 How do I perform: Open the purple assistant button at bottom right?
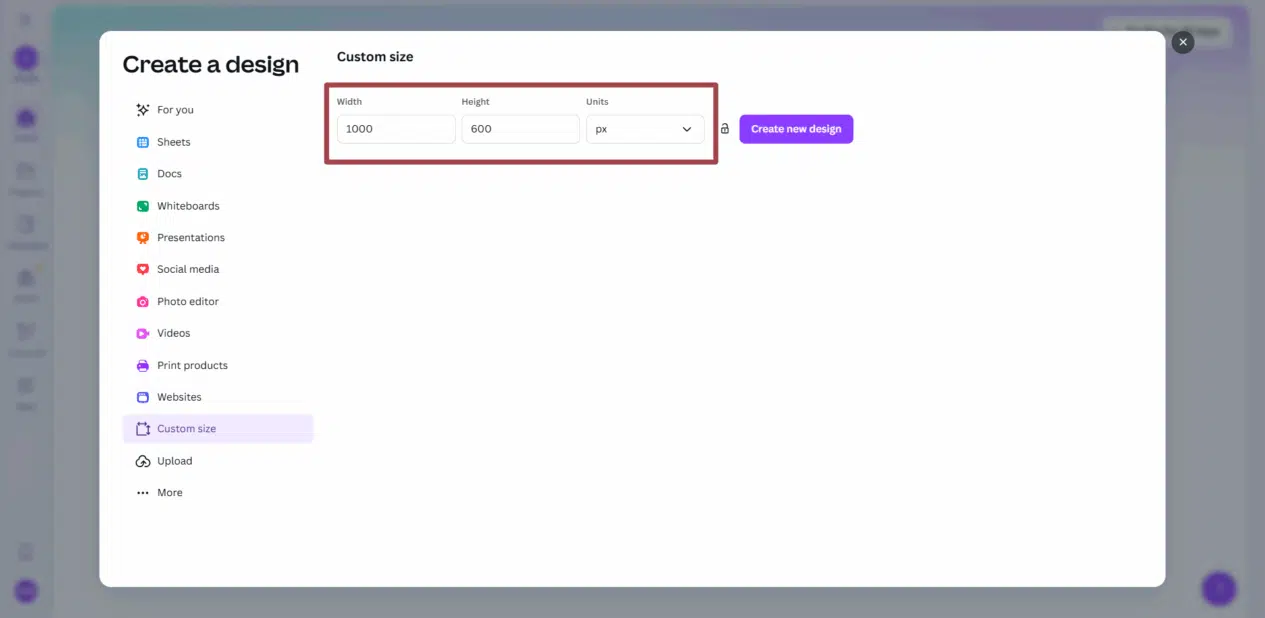pos(1219,588)
